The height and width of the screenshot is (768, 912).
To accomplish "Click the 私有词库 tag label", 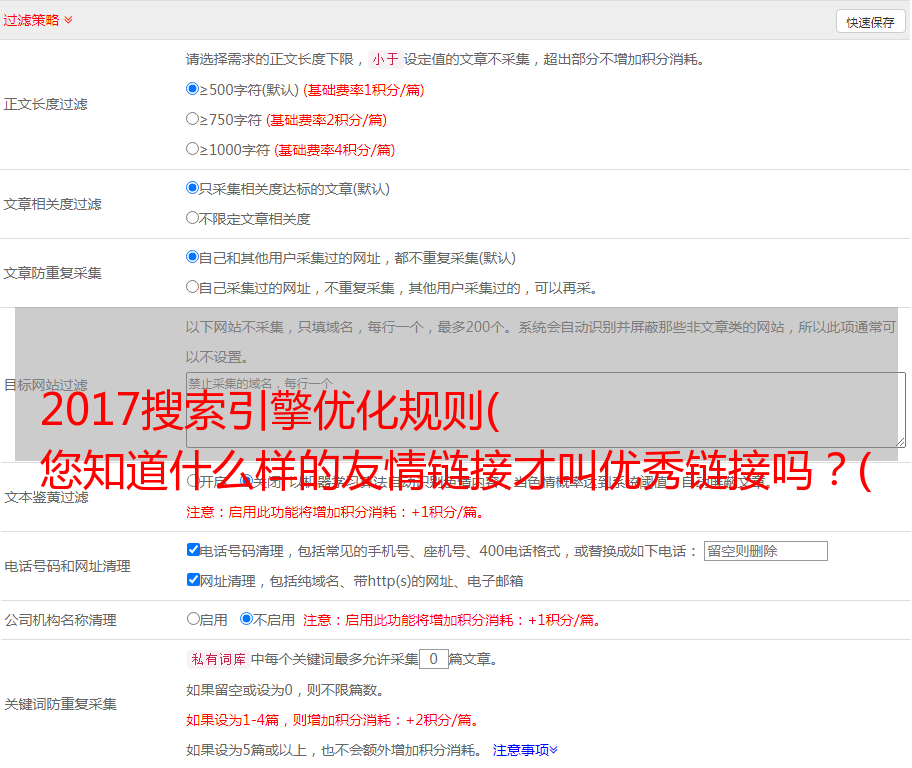I will (218, 659).
